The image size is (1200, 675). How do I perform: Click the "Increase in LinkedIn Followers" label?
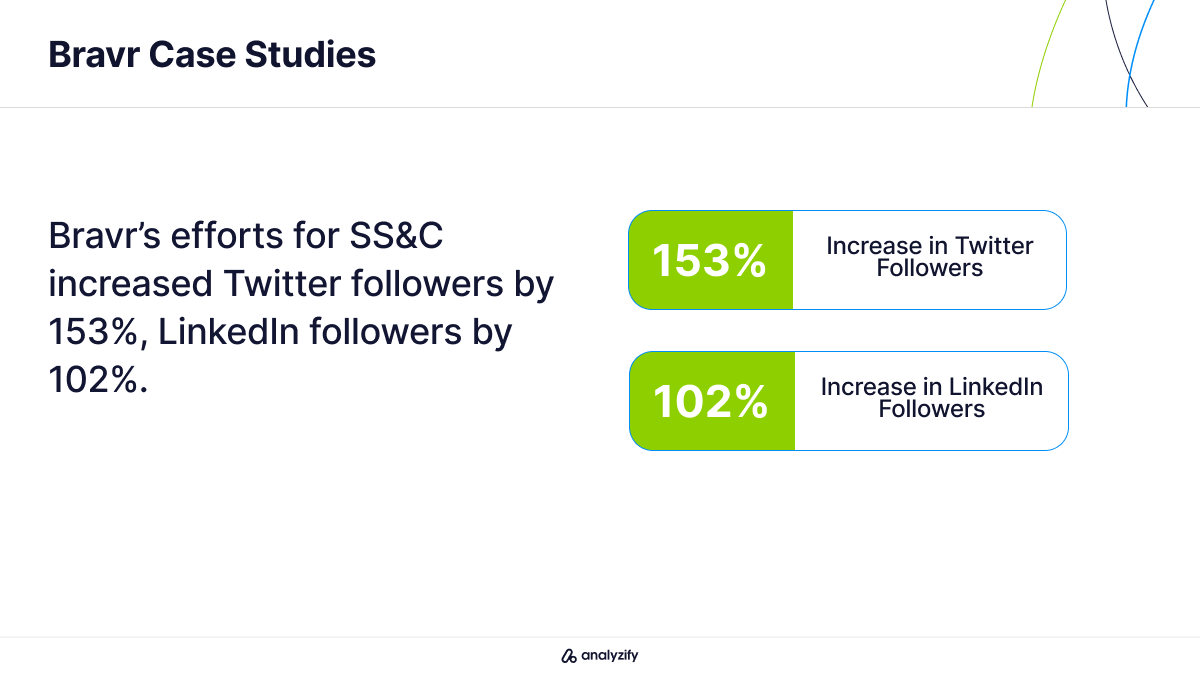[932, 398]
